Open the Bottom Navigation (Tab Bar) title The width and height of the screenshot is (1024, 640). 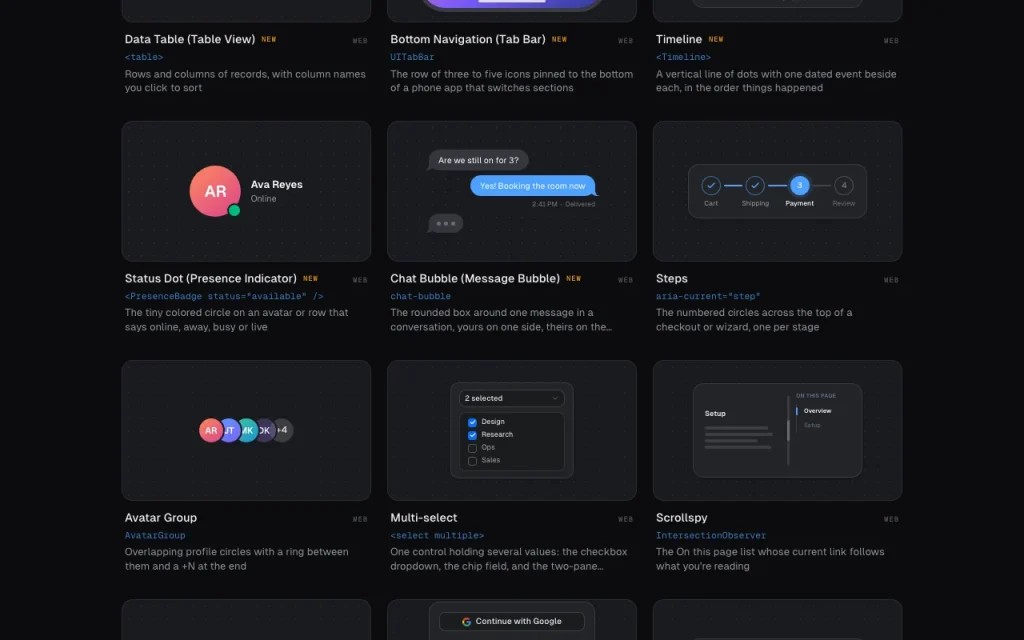coord(468,39)
